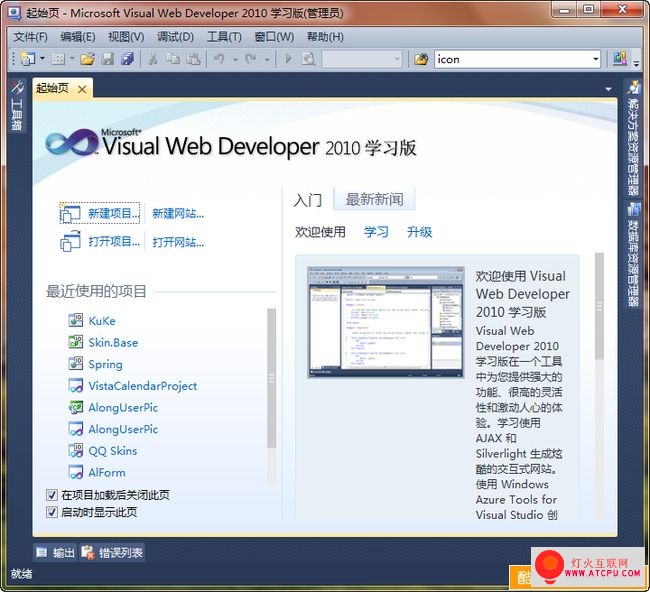Click the open project icon beside 打开项目

[70, 241]
